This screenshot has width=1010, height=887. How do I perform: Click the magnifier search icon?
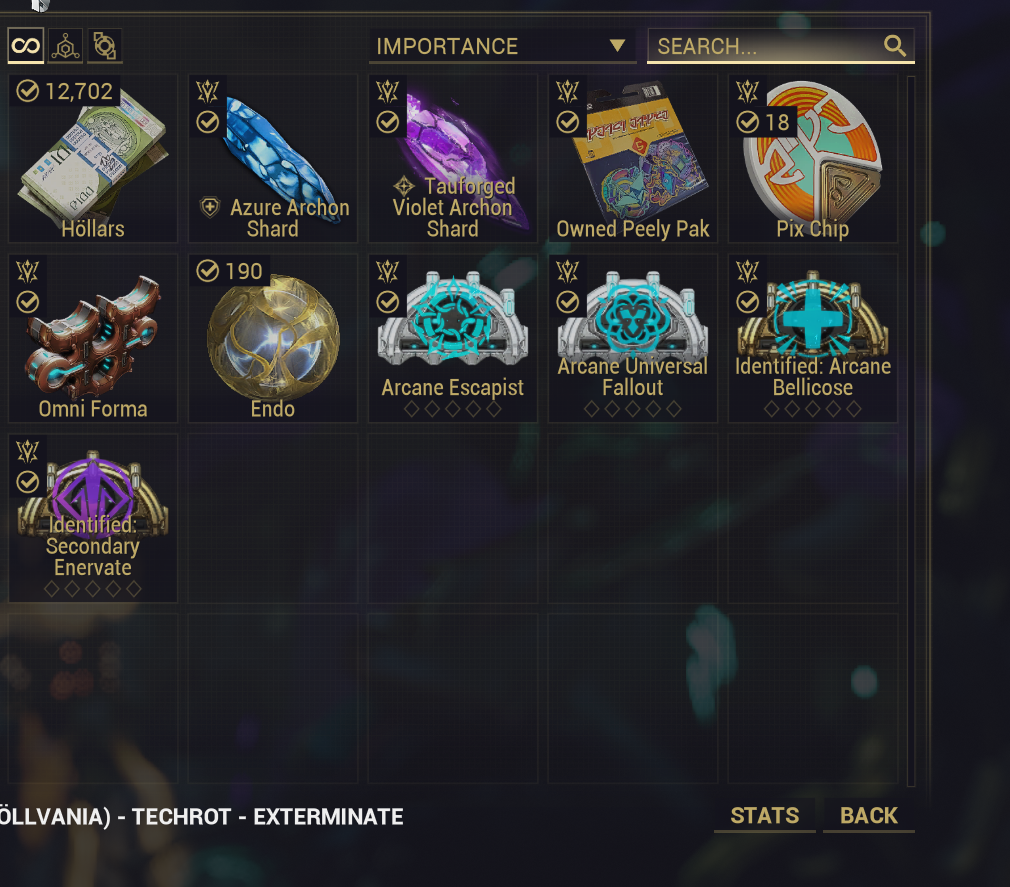(895, 46)
